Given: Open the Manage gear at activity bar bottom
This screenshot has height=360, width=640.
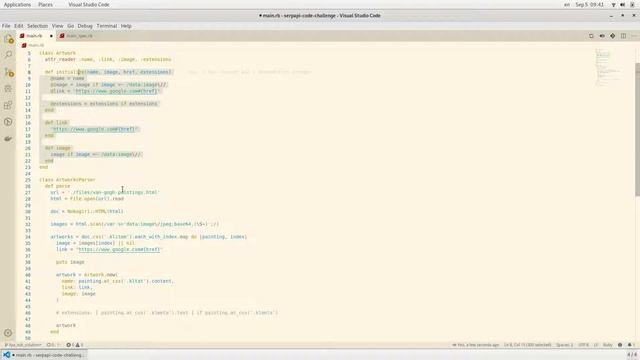Looking at the screenshot, I should tap(8, 333).
